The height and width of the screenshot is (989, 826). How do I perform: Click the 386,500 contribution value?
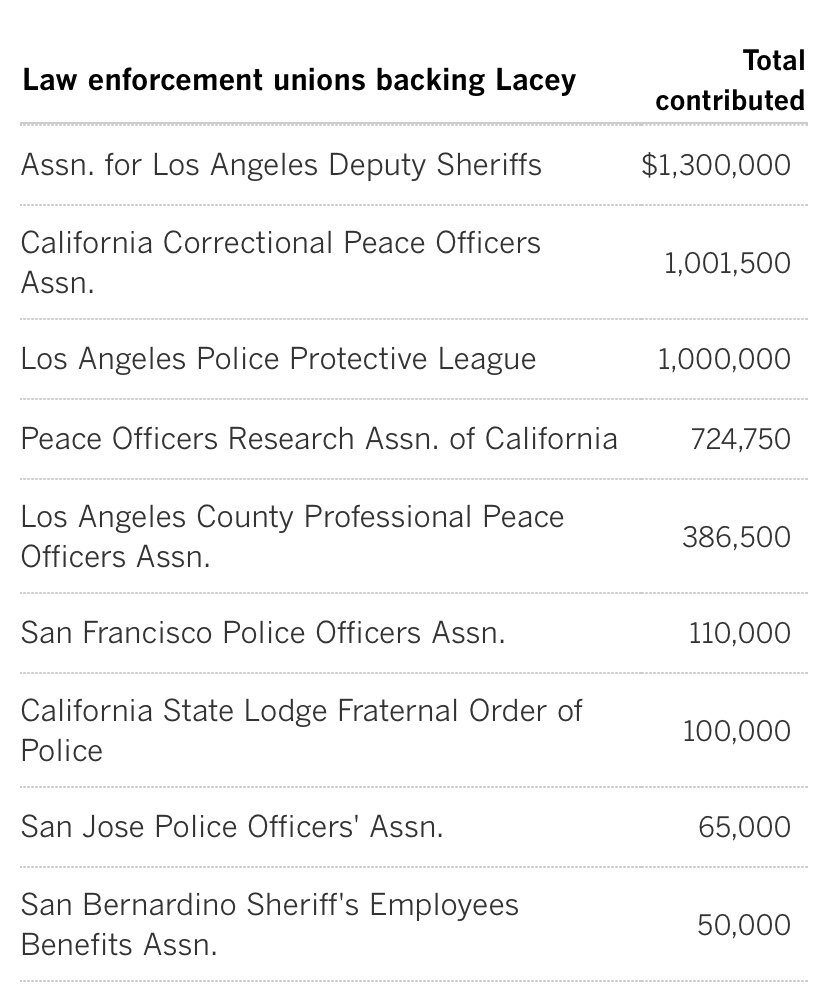point(736,537)
